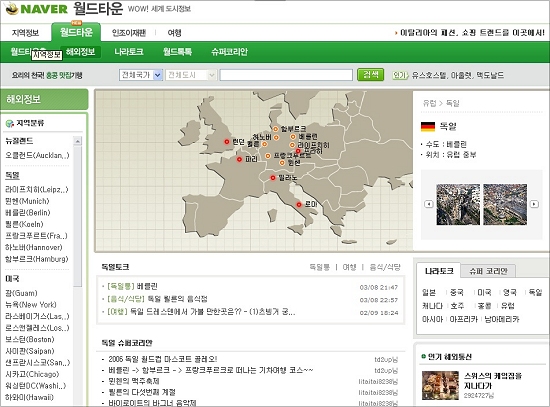Click 함부르크(Hamburg) in region list
This screenshot has width=550, height=407.
[x=36, y=259]
